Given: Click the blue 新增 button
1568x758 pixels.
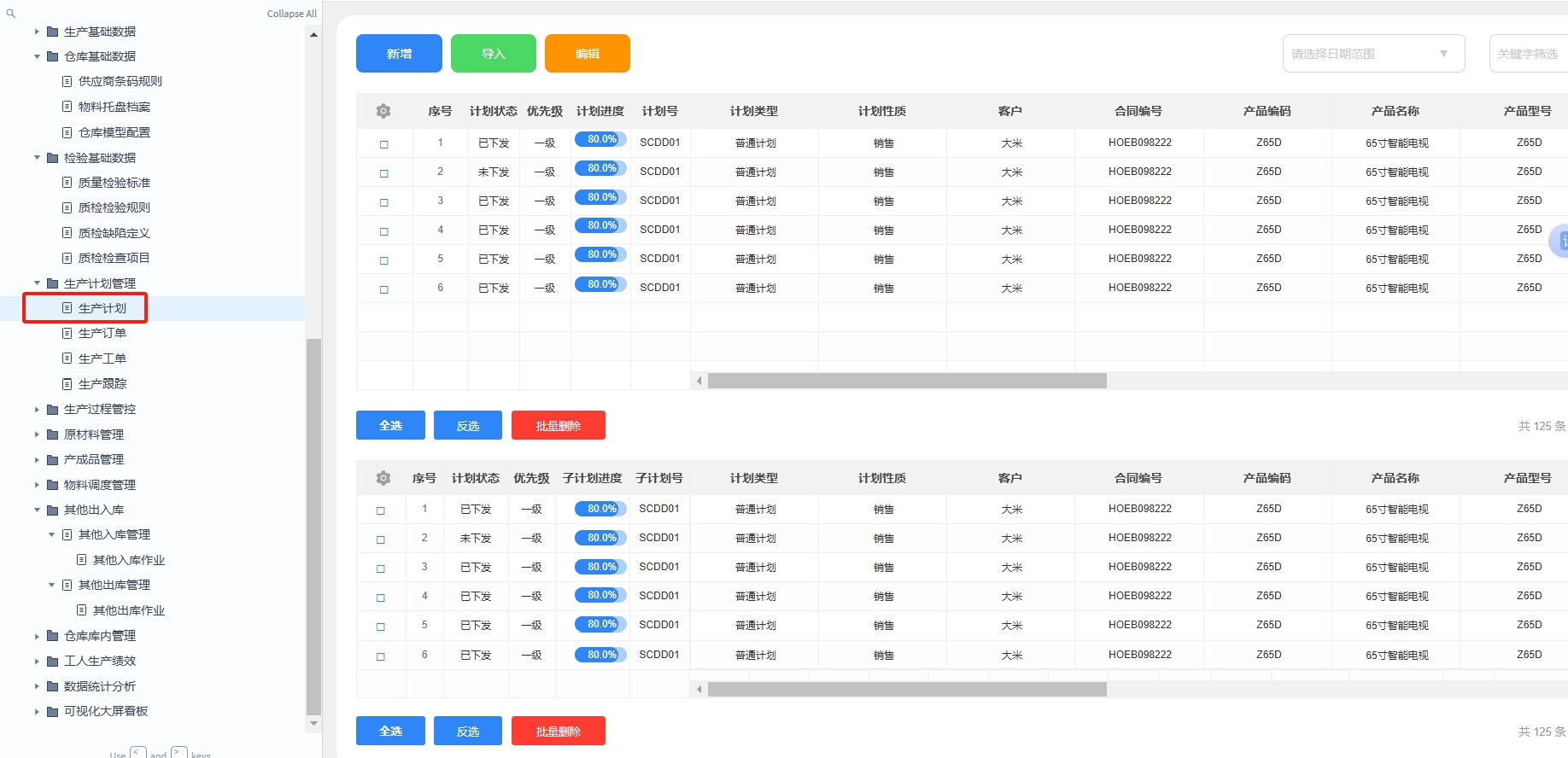Looking at the screenshot, I should (399, 54).
